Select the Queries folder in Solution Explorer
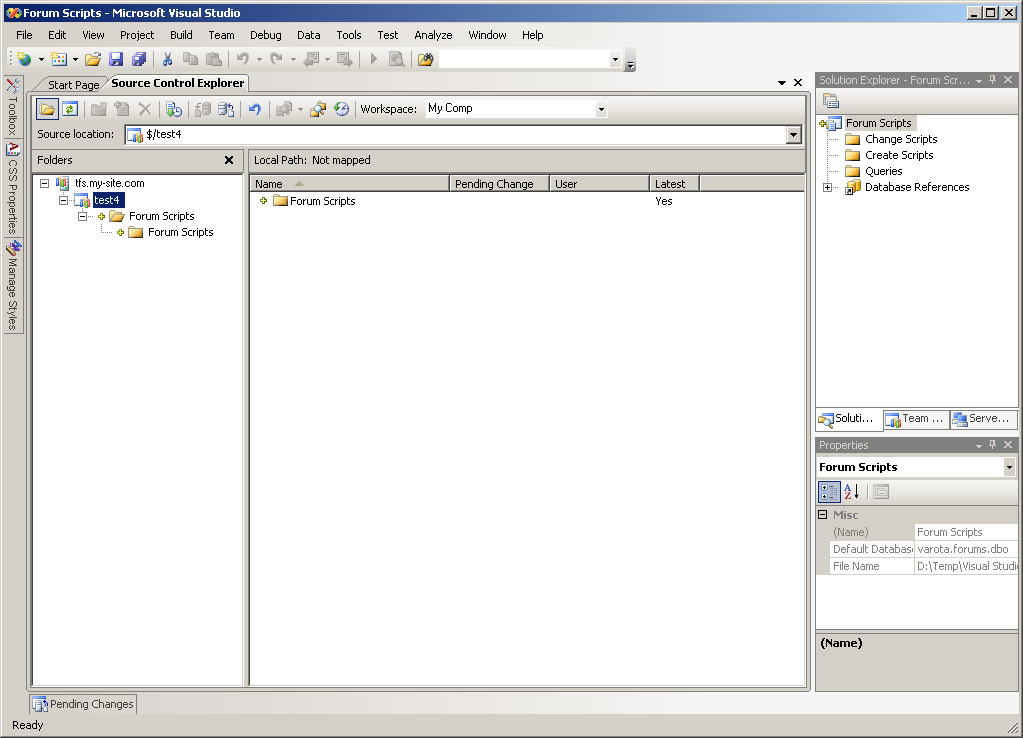This screenshot has height=738, width=1023. pyautogui.click(x=883, y=171)
